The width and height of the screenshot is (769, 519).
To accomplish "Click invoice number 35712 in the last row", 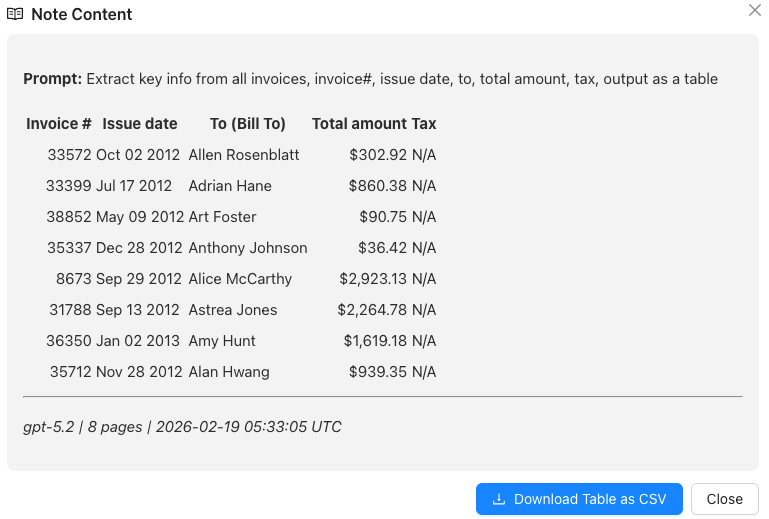I will (x=70, y=372).
